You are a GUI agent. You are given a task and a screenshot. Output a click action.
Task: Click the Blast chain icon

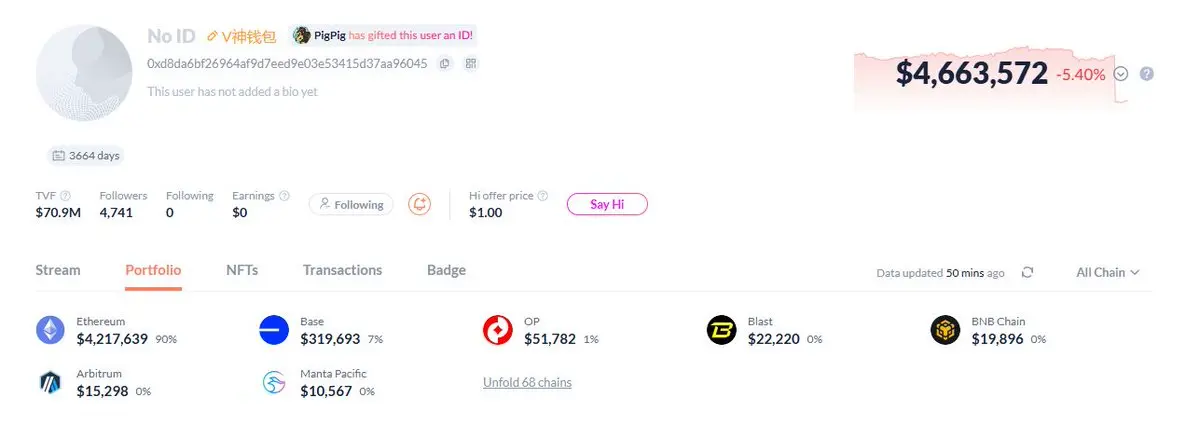pyautogui.click(x=721, y=330)
